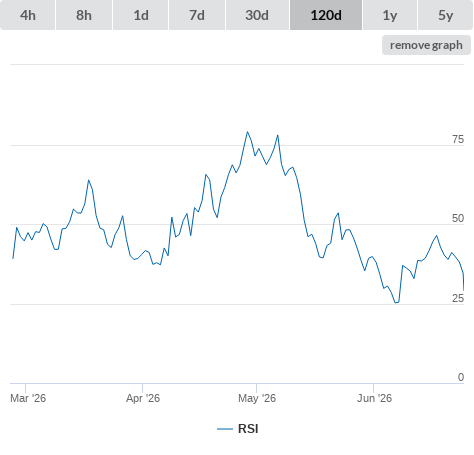Screen dimensions: 474x455
Task: Click the blue RSI legend line marker
Action: point(225,429)
